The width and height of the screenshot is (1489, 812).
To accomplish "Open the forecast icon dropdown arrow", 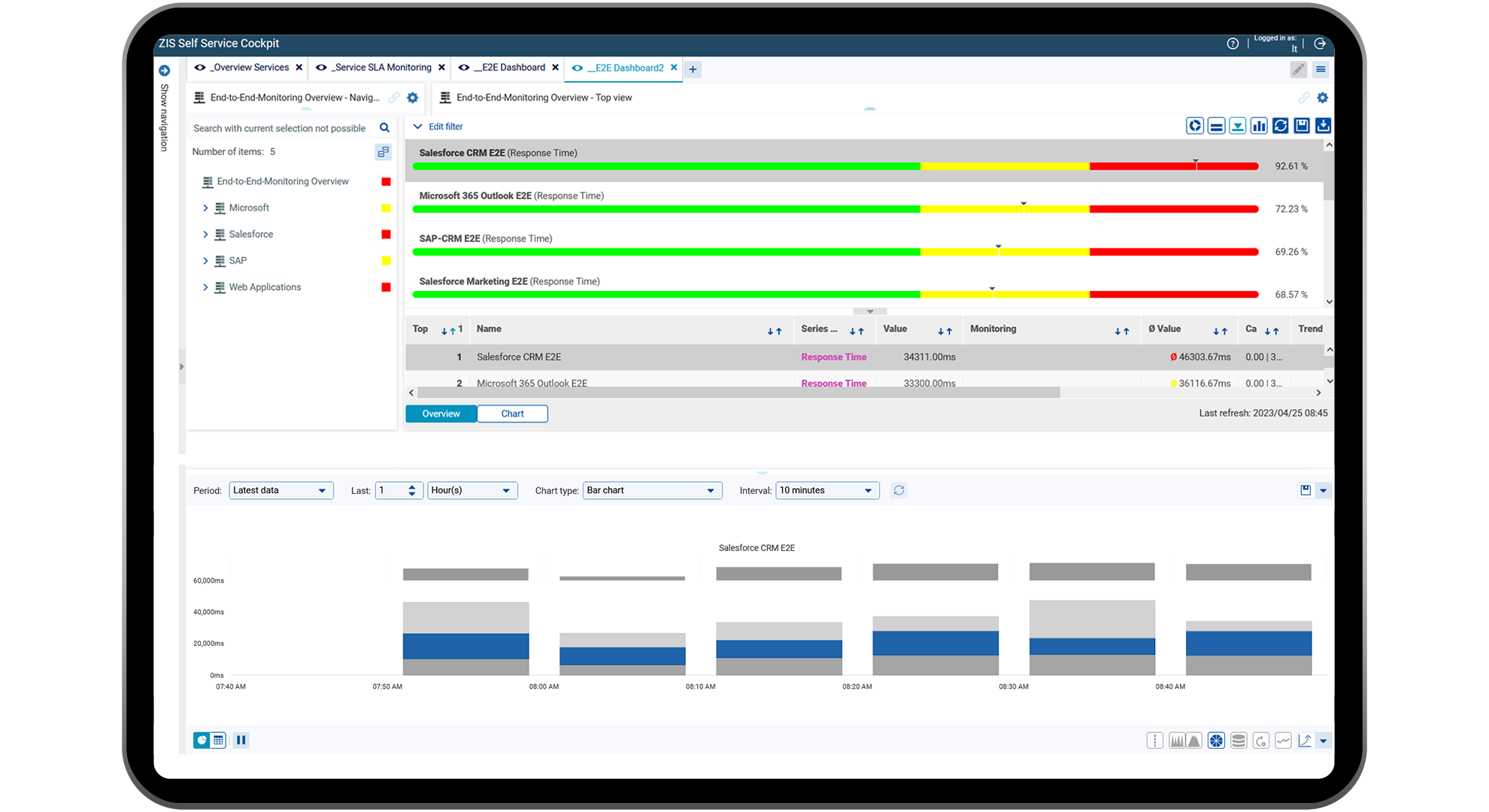I will 1323,741.
